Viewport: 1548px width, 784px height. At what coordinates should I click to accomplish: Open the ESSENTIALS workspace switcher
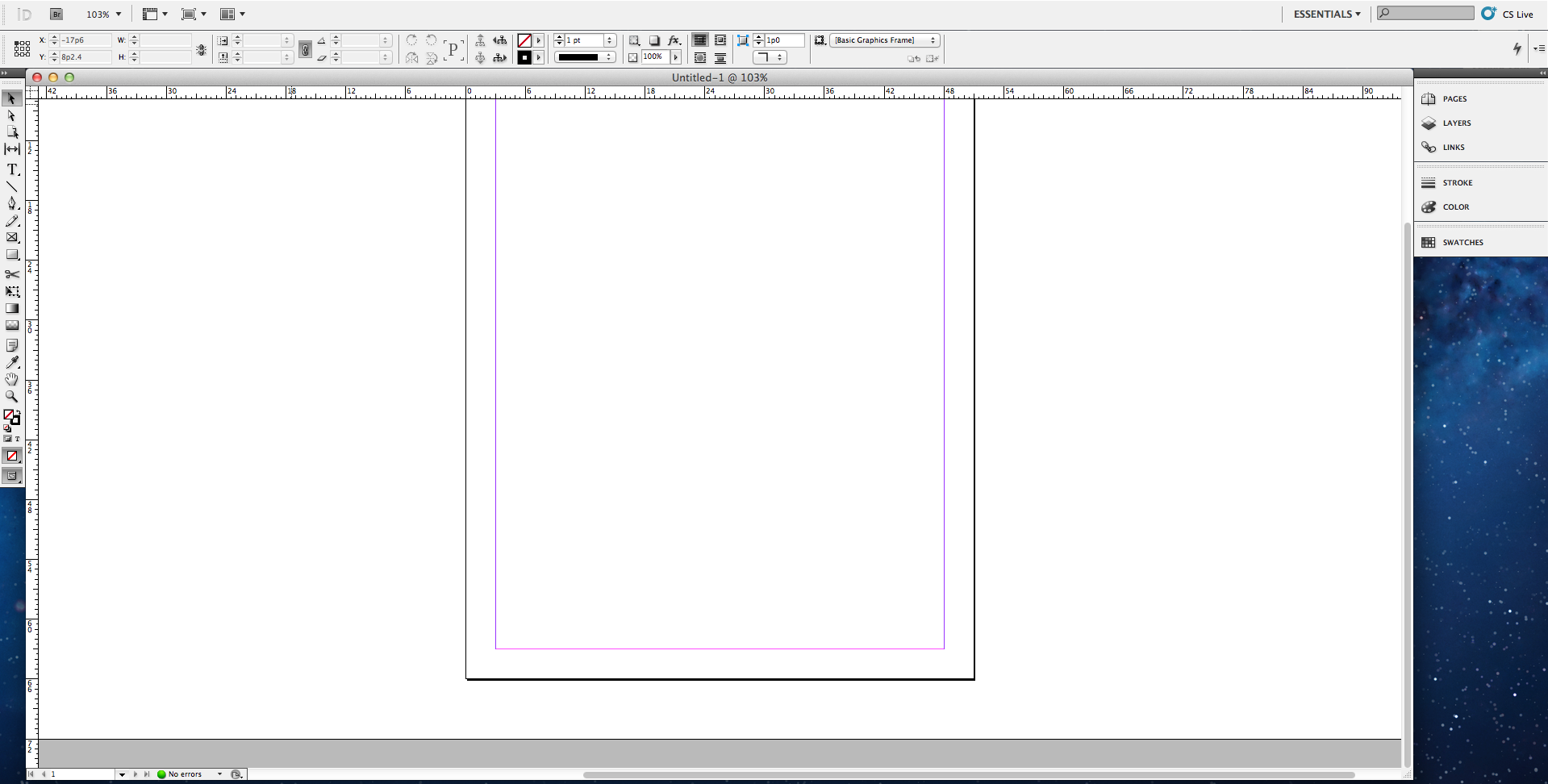[x=1327, y=14]
